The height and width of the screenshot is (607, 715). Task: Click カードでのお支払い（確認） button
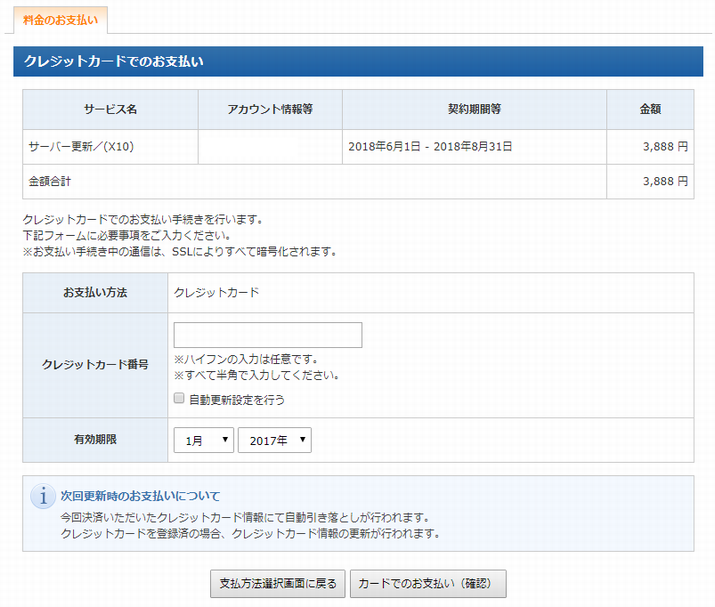428,583
